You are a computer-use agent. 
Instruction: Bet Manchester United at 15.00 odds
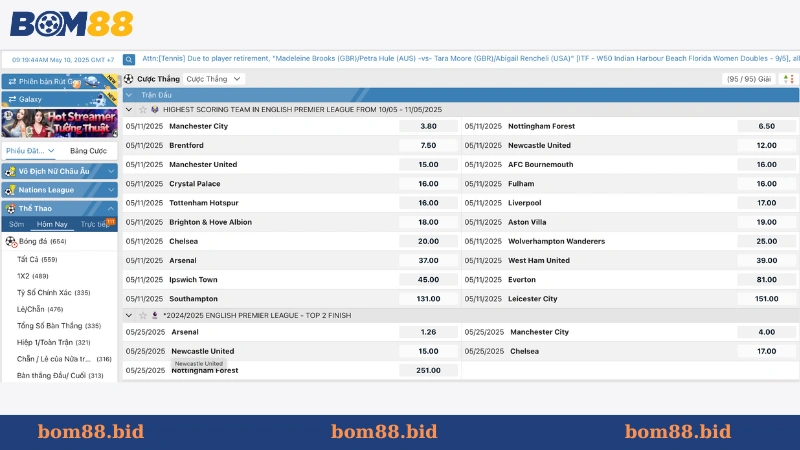[x=428, y=164]
